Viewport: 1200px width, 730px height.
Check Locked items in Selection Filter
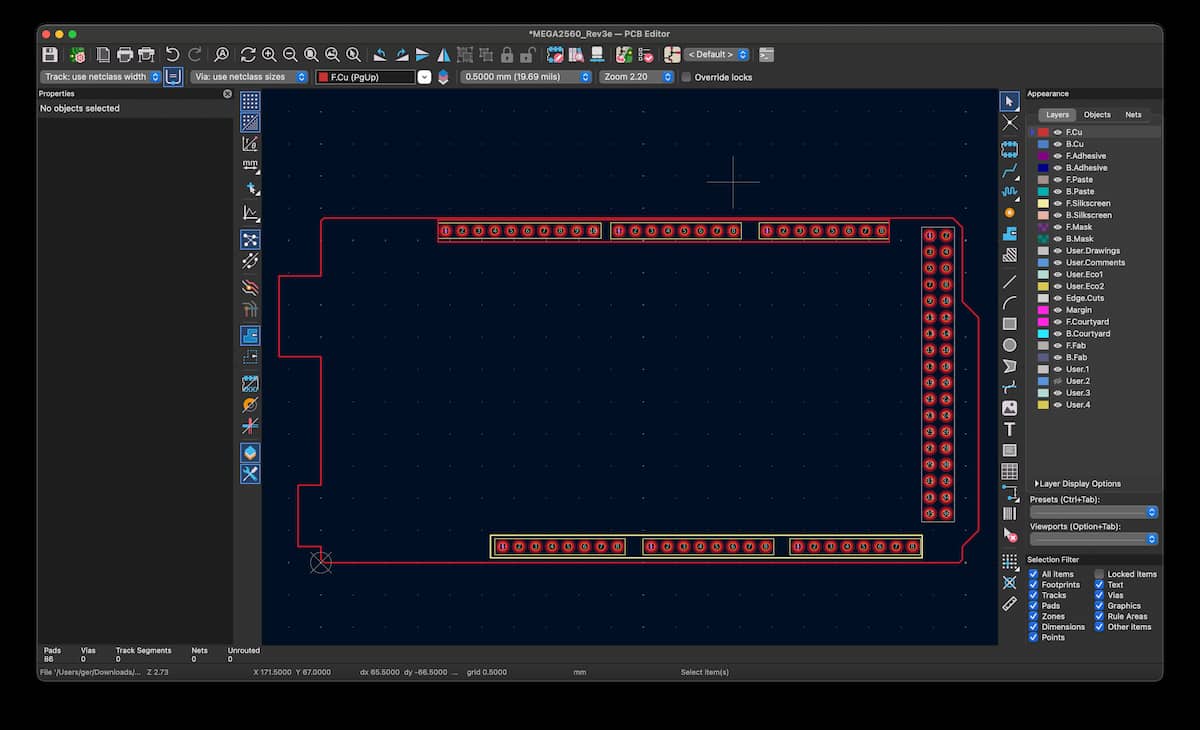point(1100,574)
